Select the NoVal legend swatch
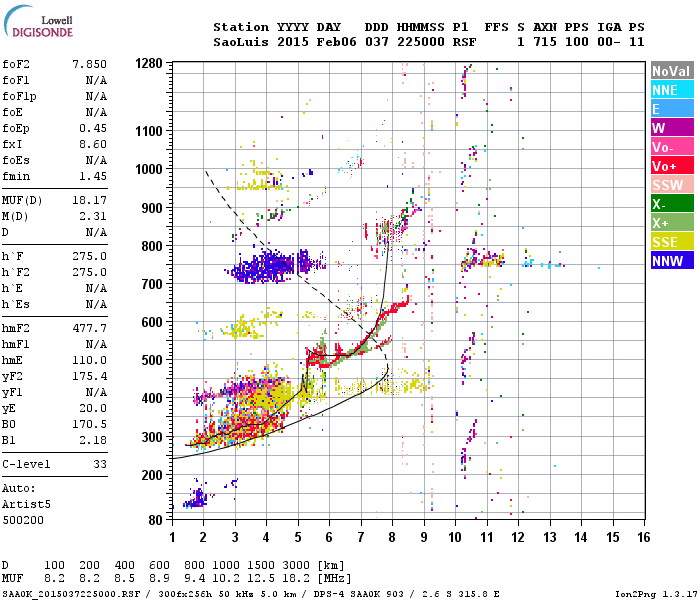This screenshot has height=600, width=700. 672,71
